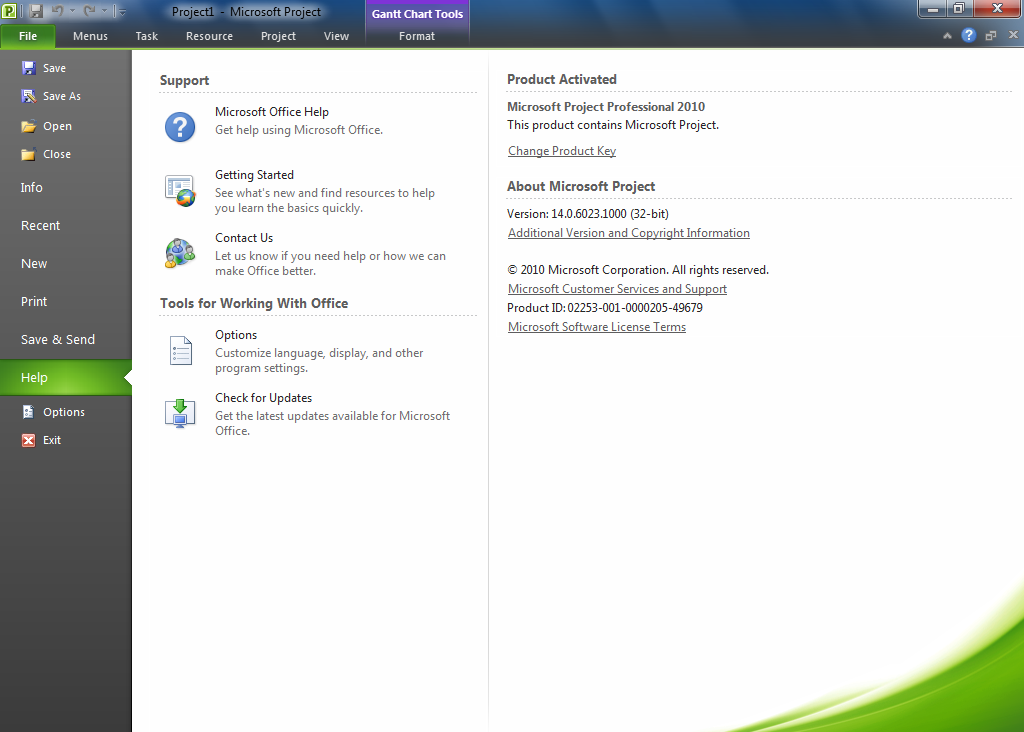Open Additional Version and Copyright Information link

click(628, 233)
